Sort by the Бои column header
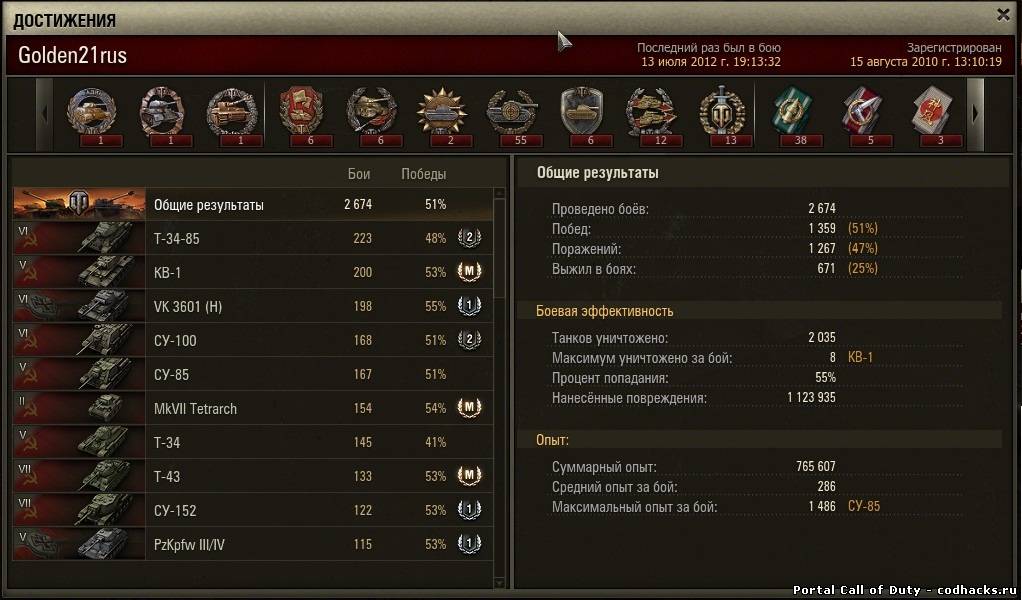Viewport: 1022px width, 600px height. coord(358,174)
